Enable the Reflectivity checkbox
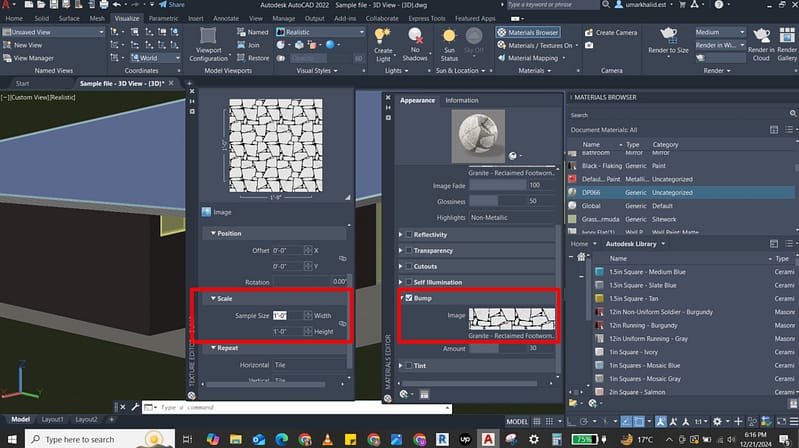 point(408,235)
